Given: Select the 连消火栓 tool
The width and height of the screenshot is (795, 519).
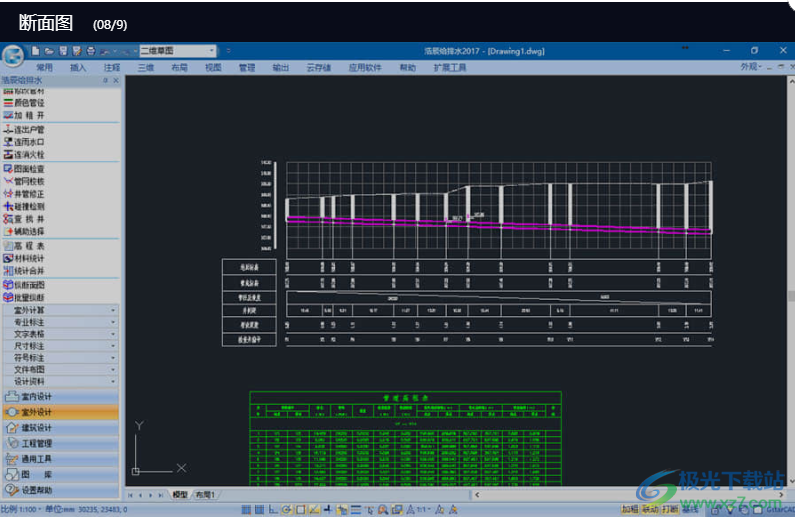Looking at the screenshot, I should click(24, 155).
